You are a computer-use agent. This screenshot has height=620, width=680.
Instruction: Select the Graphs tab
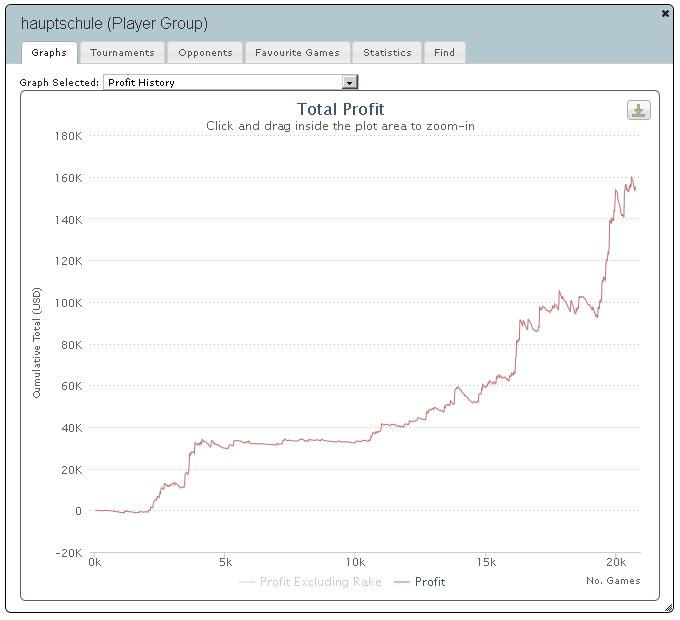tap(49, 53)
